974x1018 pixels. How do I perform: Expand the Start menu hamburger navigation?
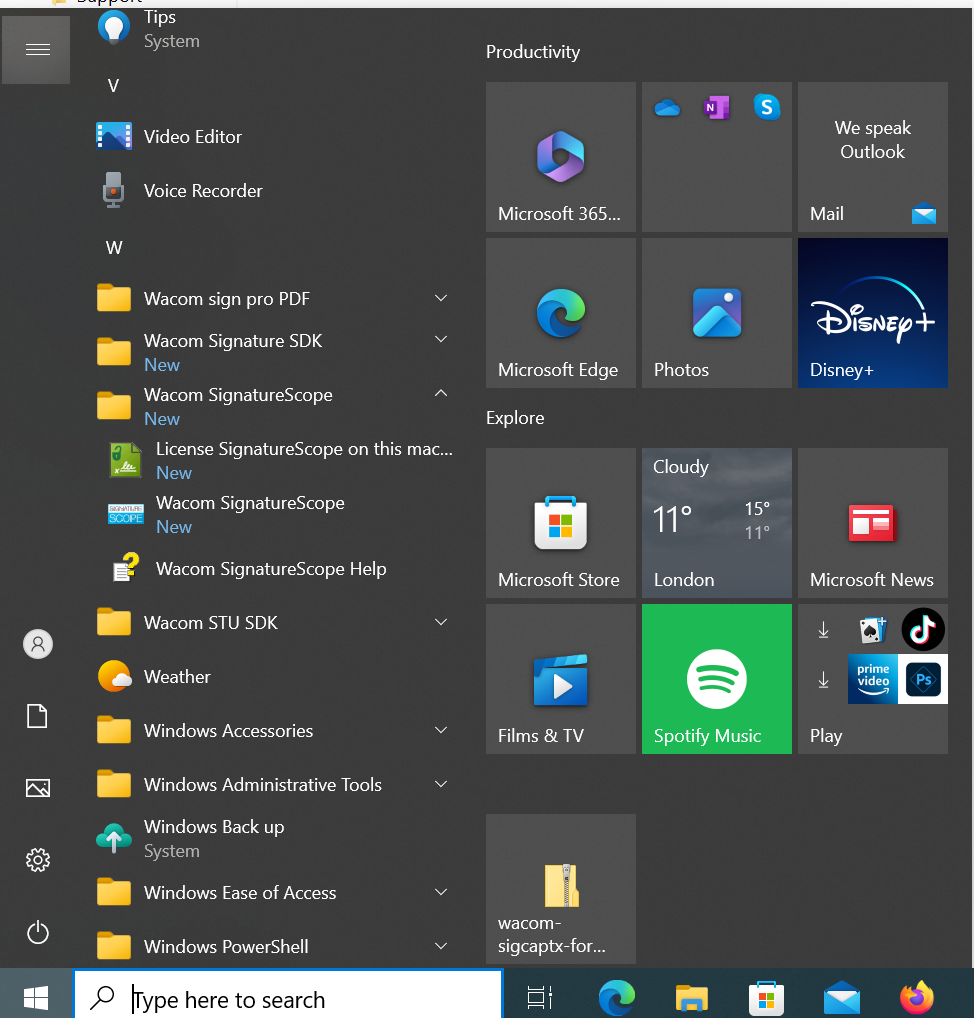tap(36, 49)
